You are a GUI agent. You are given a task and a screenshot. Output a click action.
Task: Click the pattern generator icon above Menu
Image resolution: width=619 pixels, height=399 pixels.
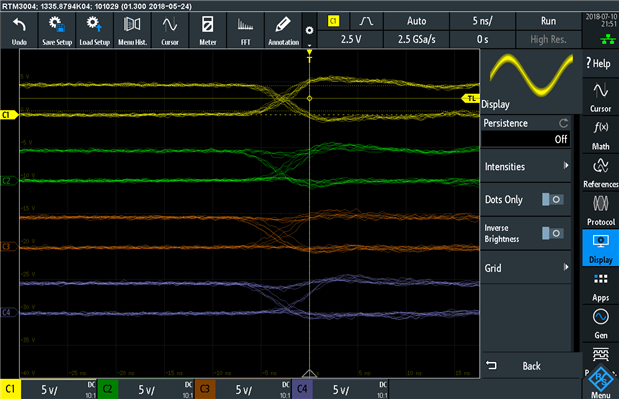[600, 354]
